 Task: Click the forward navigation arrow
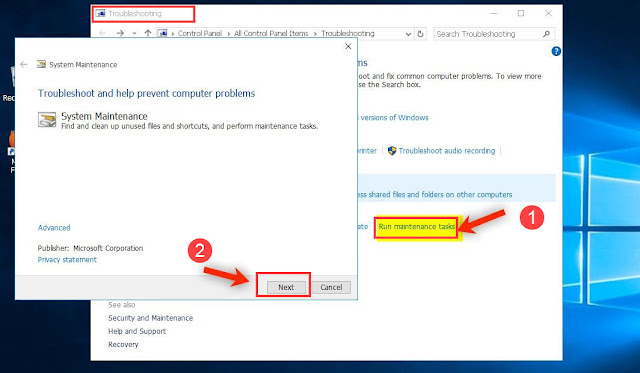[120, 33]
